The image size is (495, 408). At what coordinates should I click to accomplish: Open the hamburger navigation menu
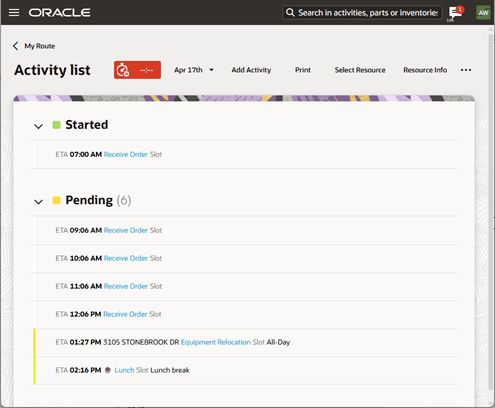[x=14, y=13]
